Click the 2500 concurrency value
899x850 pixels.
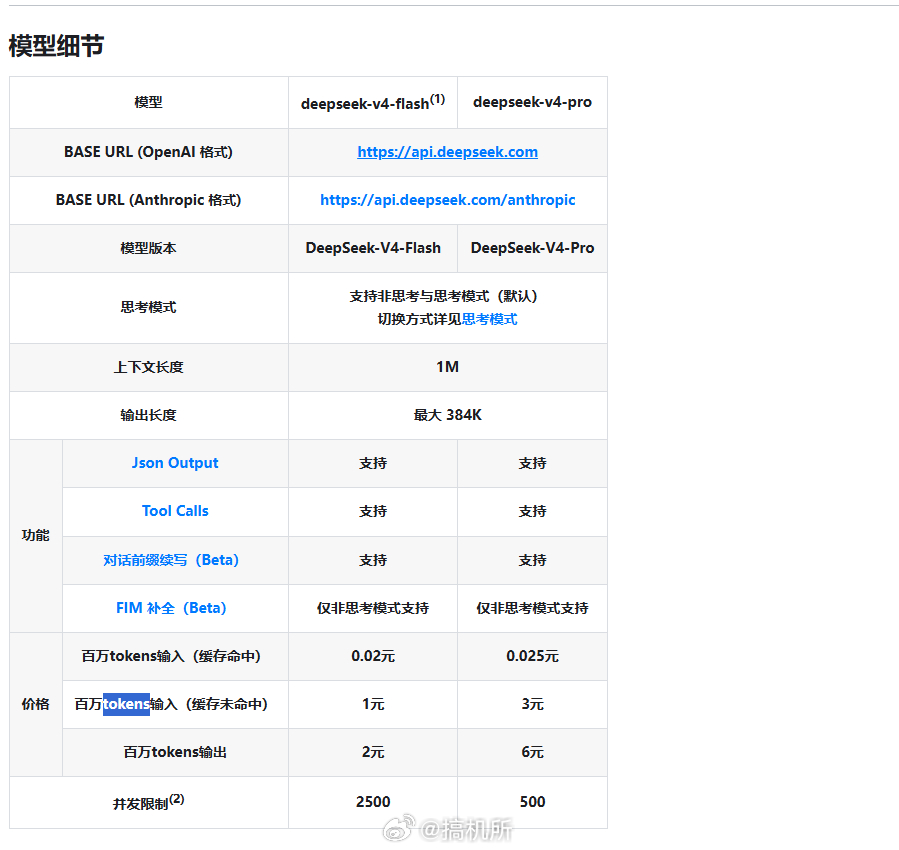(373, 802)
